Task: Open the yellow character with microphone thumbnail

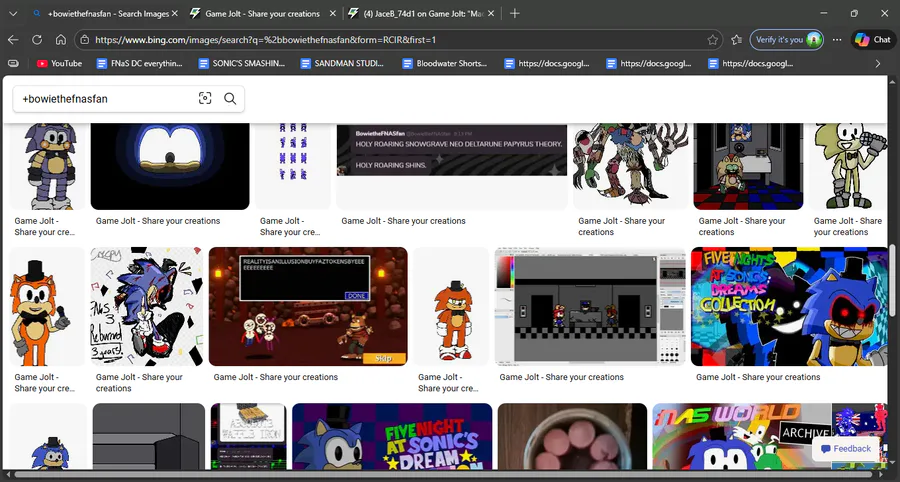Action: [848, 166]
